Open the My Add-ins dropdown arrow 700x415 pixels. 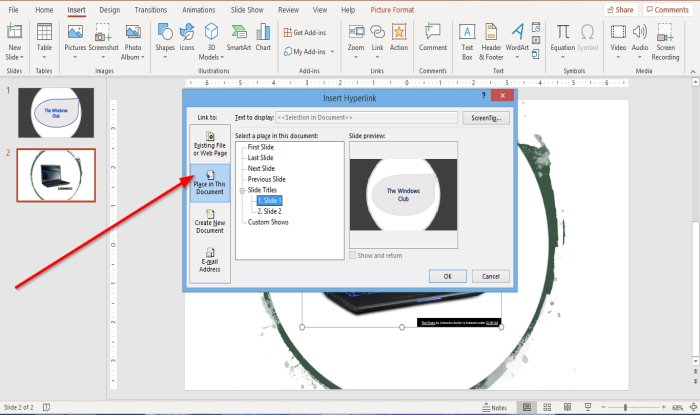[x=332, y=52]
